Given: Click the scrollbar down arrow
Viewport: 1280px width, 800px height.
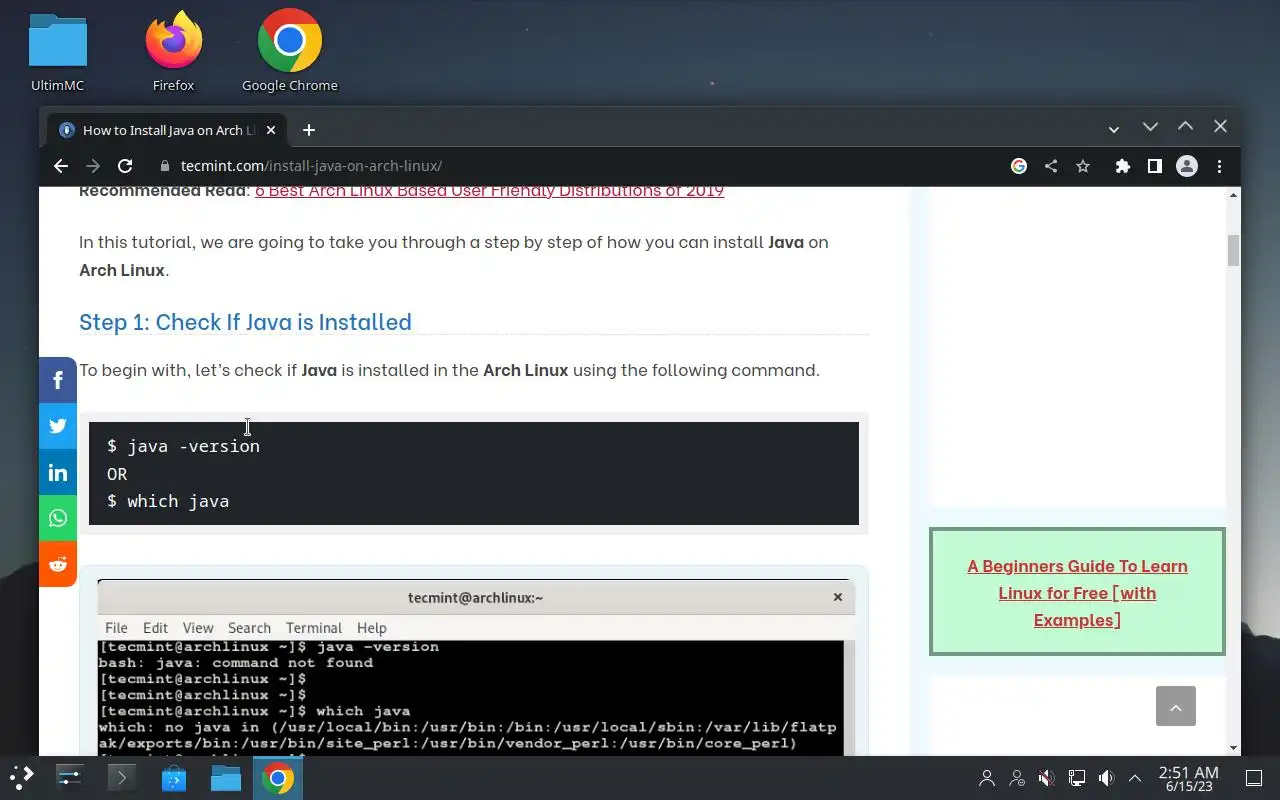Looking at the screenshot, I should click(x=1233, y=748).
